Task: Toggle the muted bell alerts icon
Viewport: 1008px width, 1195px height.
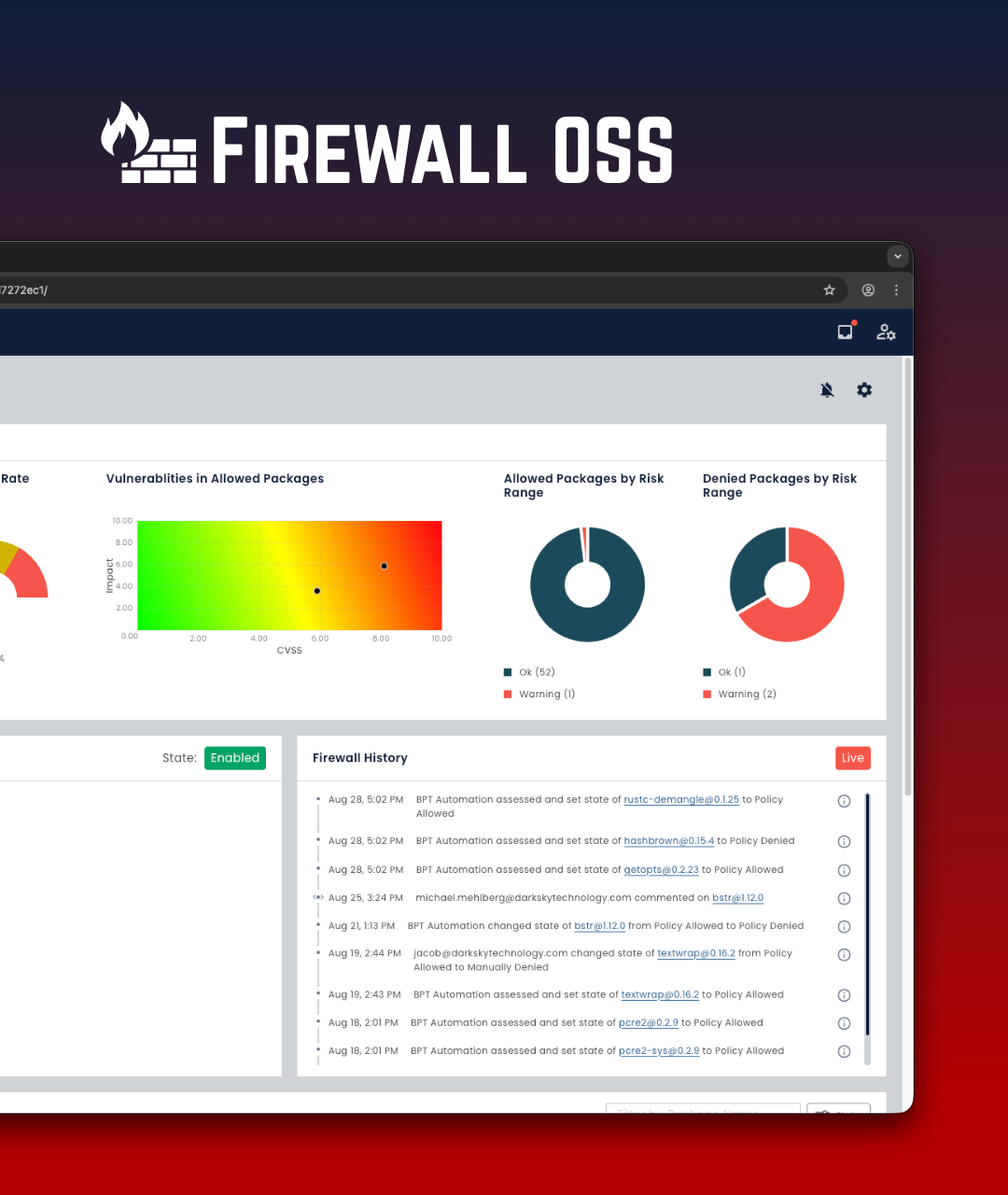Action: (x=827, y=390)
